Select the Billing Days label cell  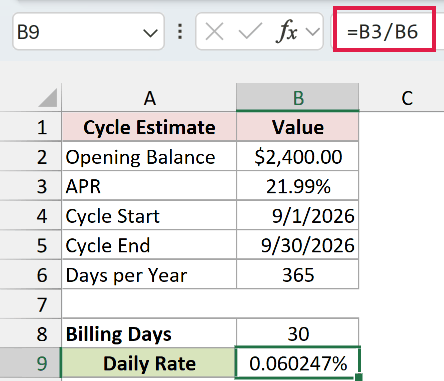[x=149, y=333]
